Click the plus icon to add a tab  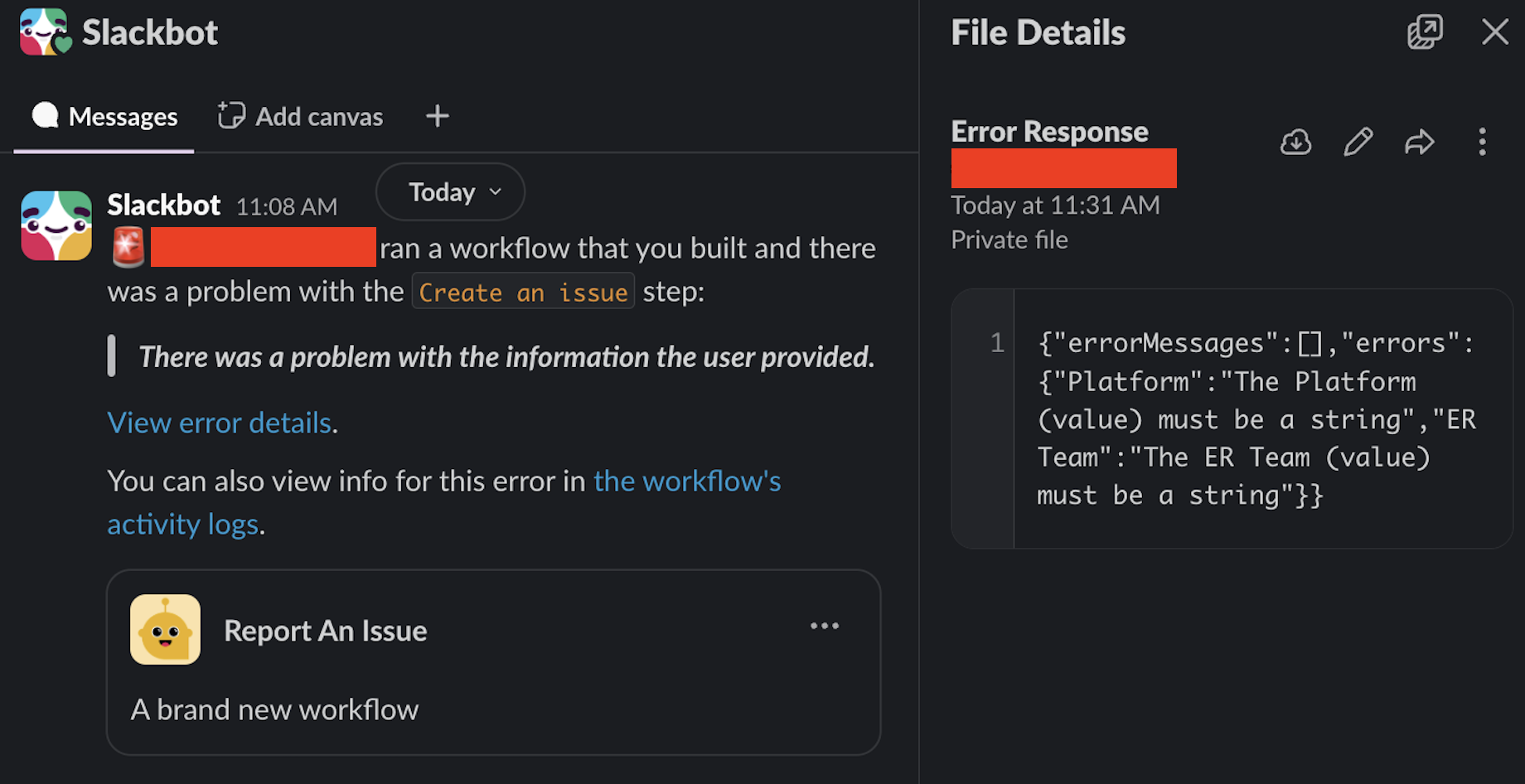437,116
